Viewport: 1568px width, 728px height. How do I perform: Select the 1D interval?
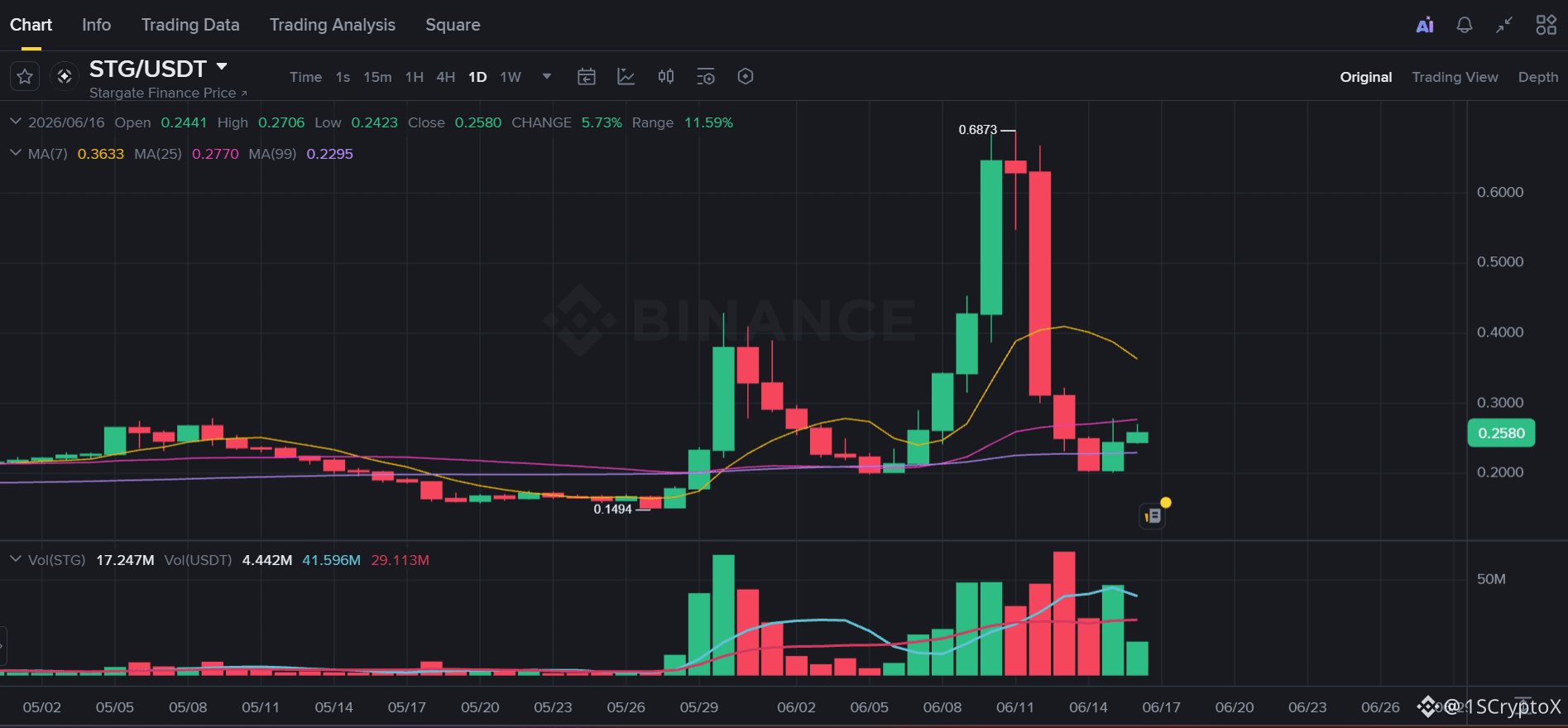477,77
